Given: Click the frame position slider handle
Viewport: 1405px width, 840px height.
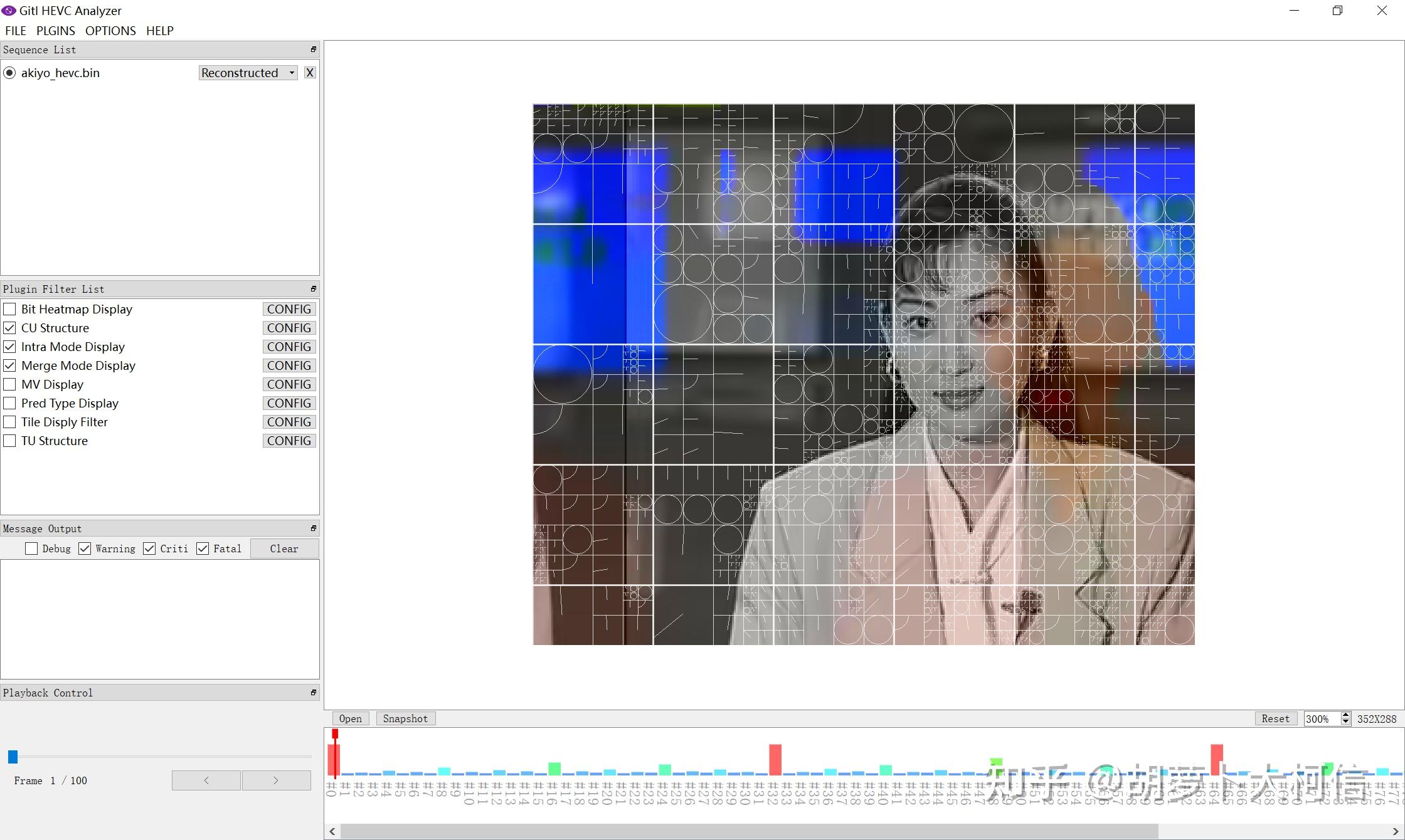Looking at the screenshot, I should click(13, 757).
